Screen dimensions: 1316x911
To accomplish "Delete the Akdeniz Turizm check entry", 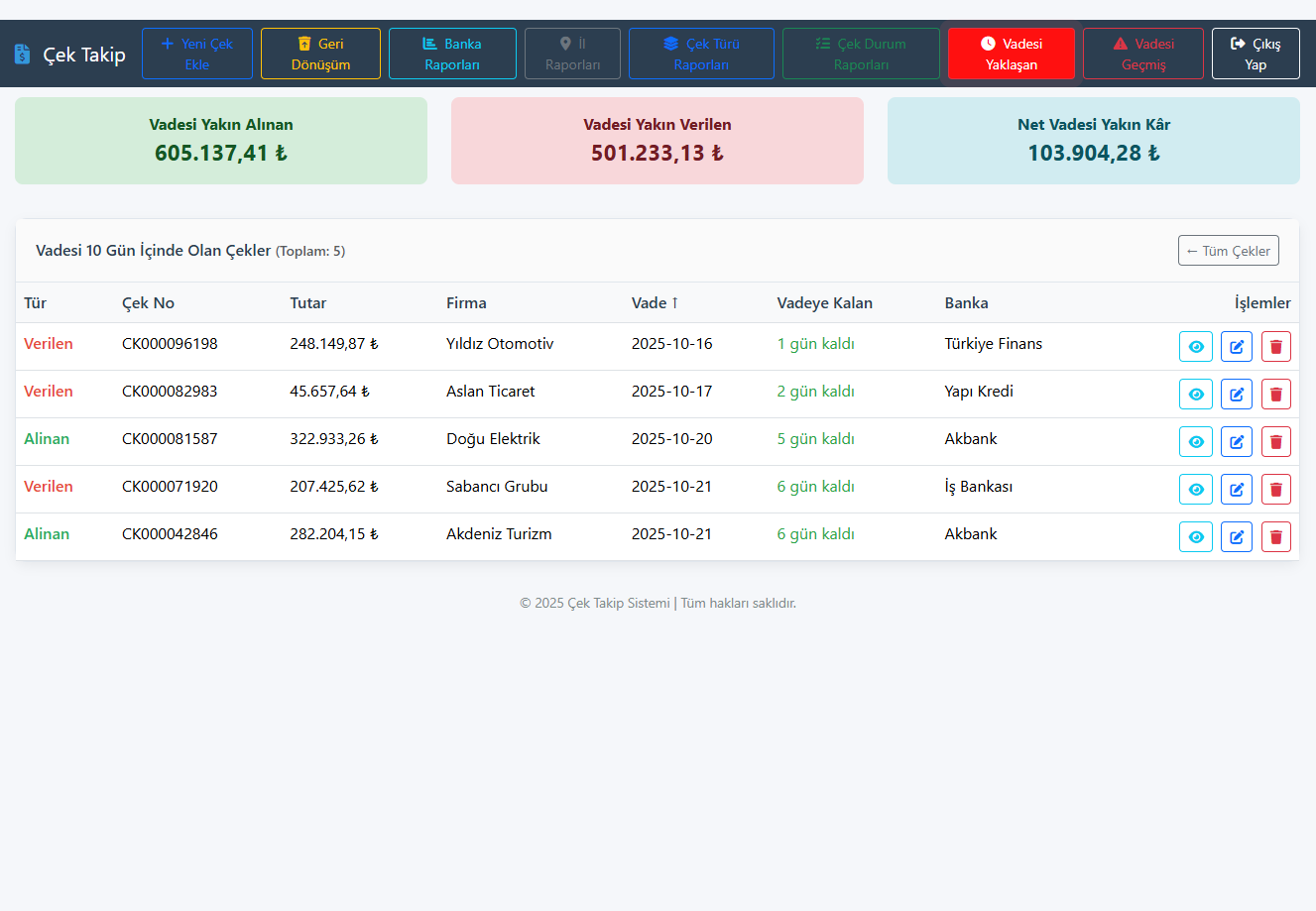I will click(x=1275, y=537).
